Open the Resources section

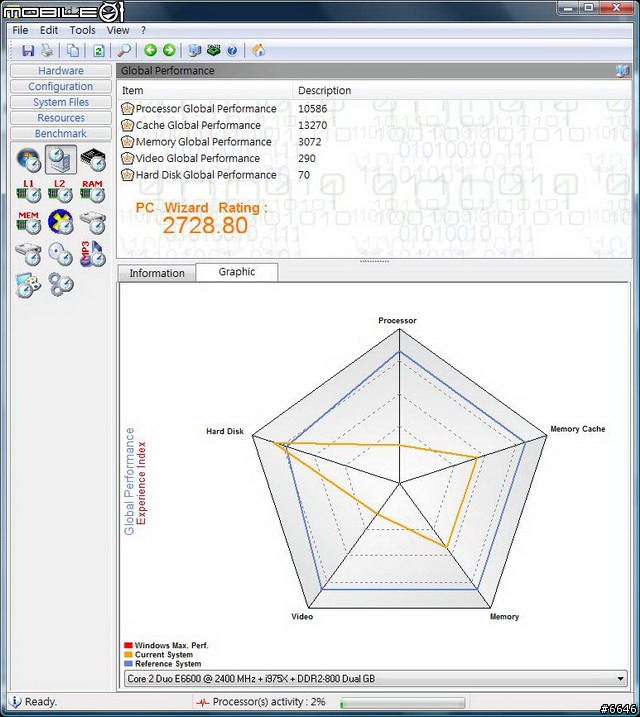coord(61,118)
